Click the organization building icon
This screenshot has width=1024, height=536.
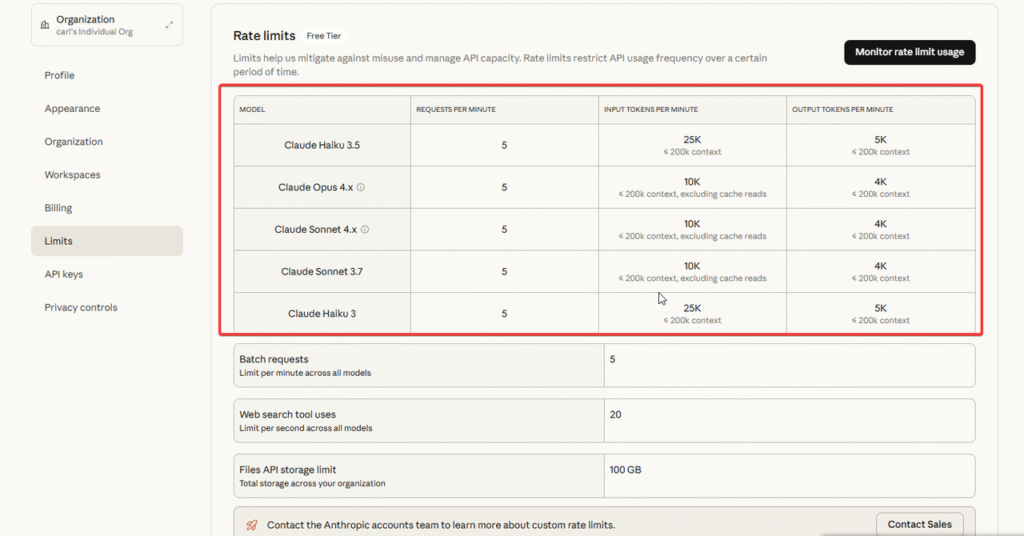tap(45, 25)
